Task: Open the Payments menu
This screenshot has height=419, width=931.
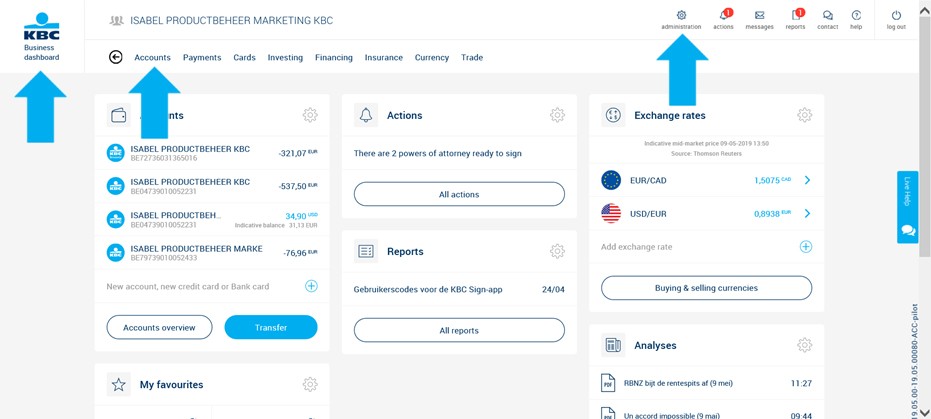Action: point(202,58)
